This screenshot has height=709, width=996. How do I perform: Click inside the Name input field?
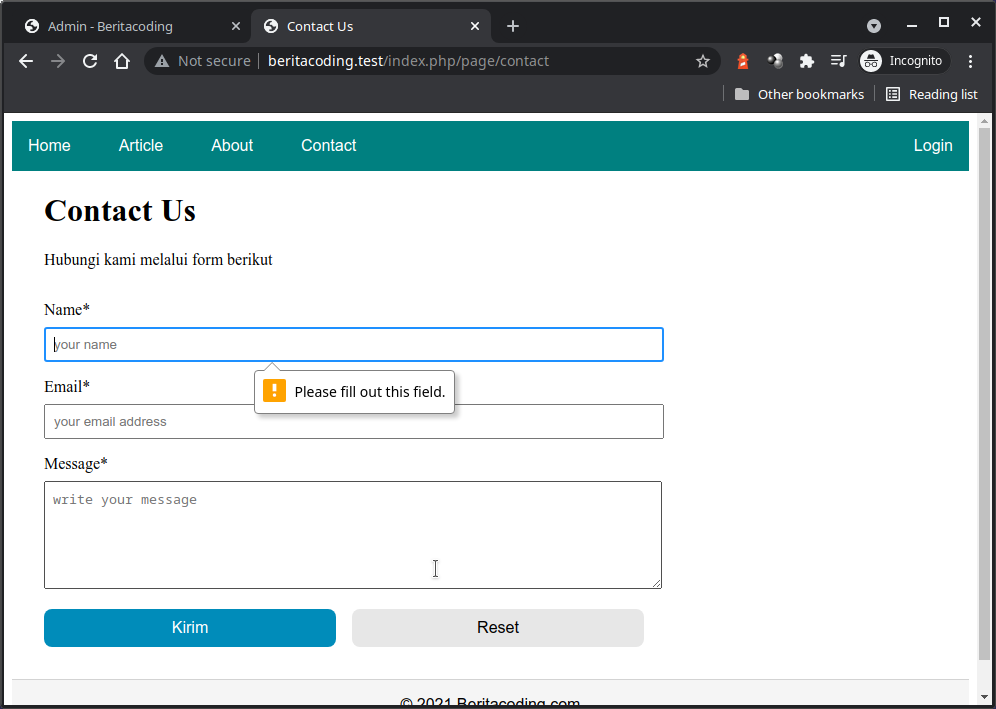[x=353, y=344]
